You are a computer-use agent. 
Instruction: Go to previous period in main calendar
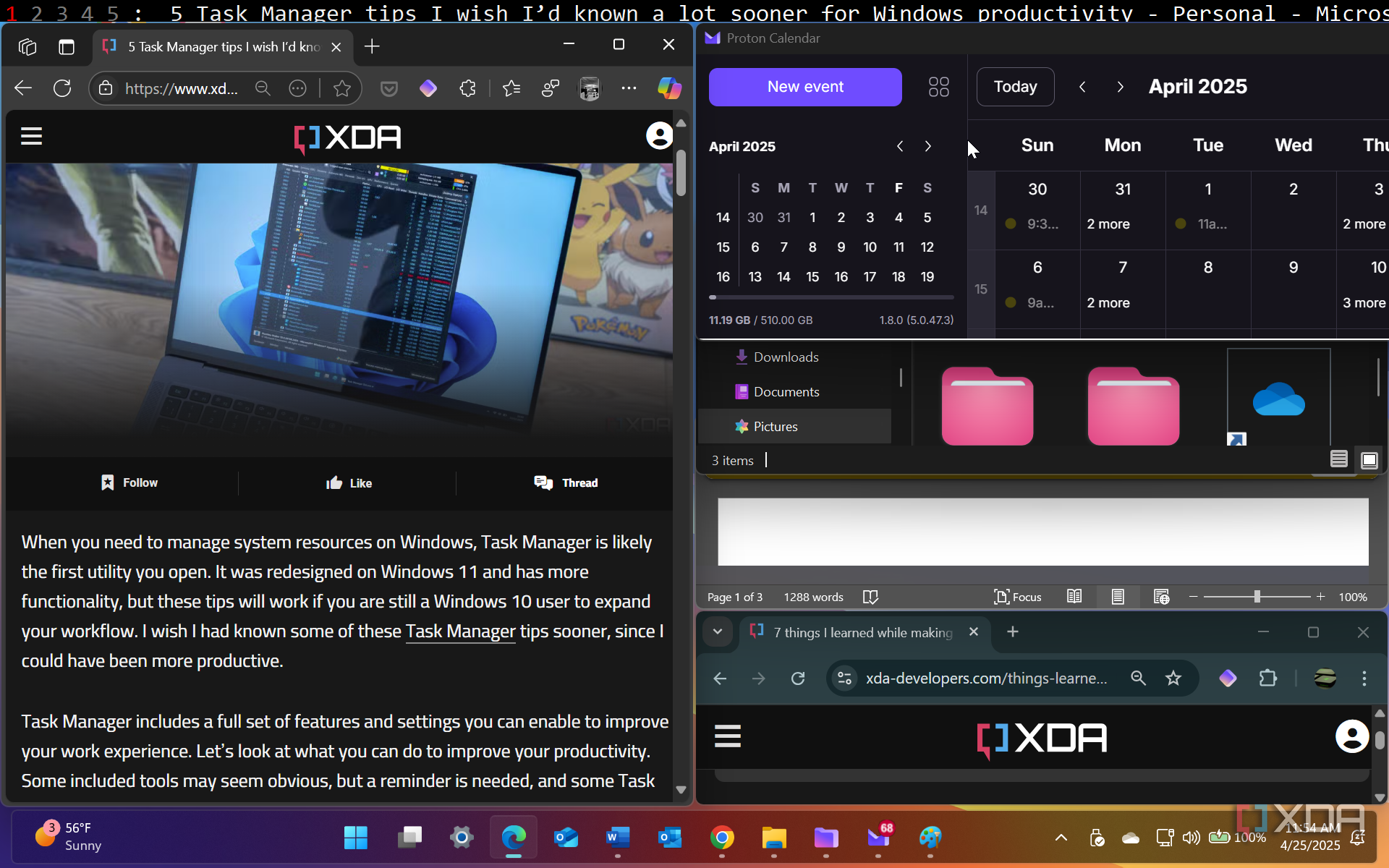(1082, 87)
